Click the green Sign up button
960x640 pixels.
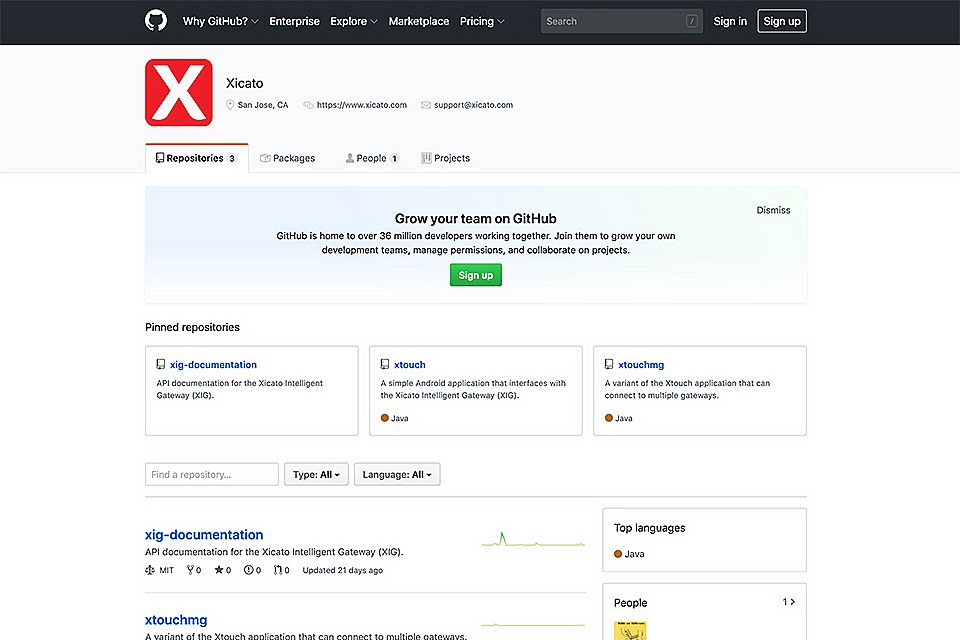pyautogui.click(x=475, y=275)
